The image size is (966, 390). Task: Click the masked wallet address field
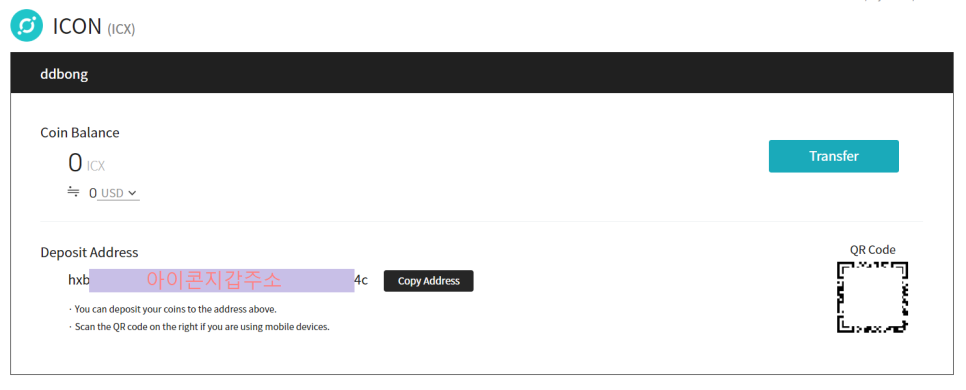pyautogui.click(x=222, y=280)
